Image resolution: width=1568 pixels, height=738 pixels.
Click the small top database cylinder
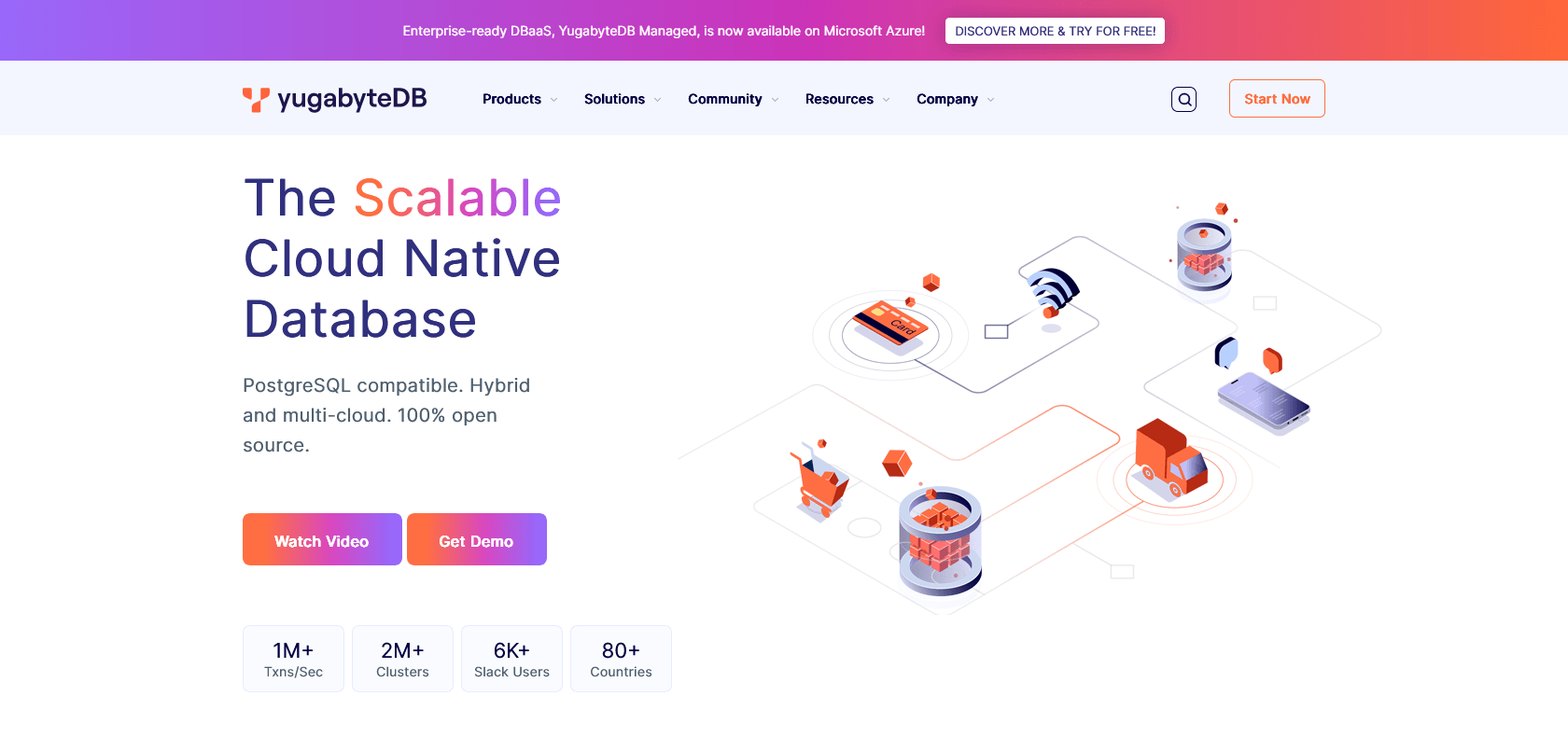[1204, 255]
